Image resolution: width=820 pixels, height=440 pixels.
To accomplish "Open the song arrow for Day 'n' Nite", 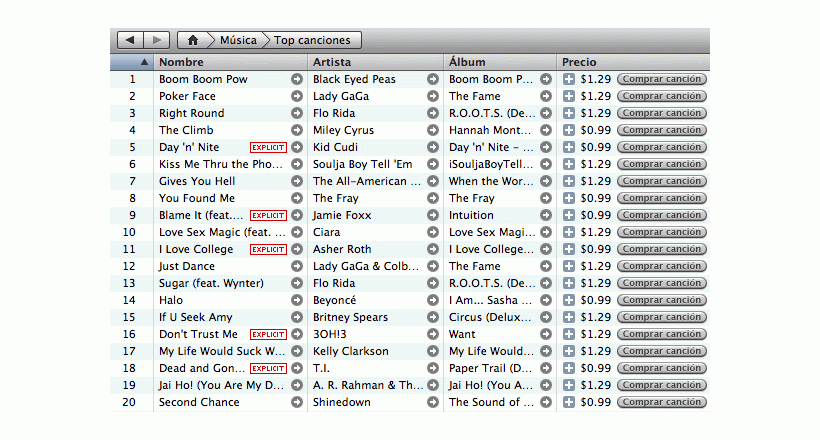I will pyautogui.click(x=297, y=147).
